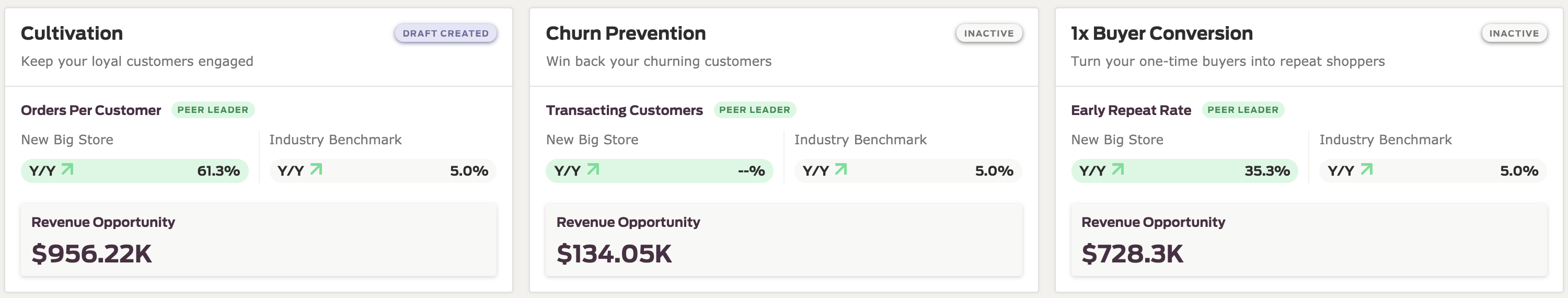Viewport: 1568px width, 298px height.
Task: Click the Y/Y arrow in 1x Buyer Conversion store metric
Action: [x=1118, y=169]
